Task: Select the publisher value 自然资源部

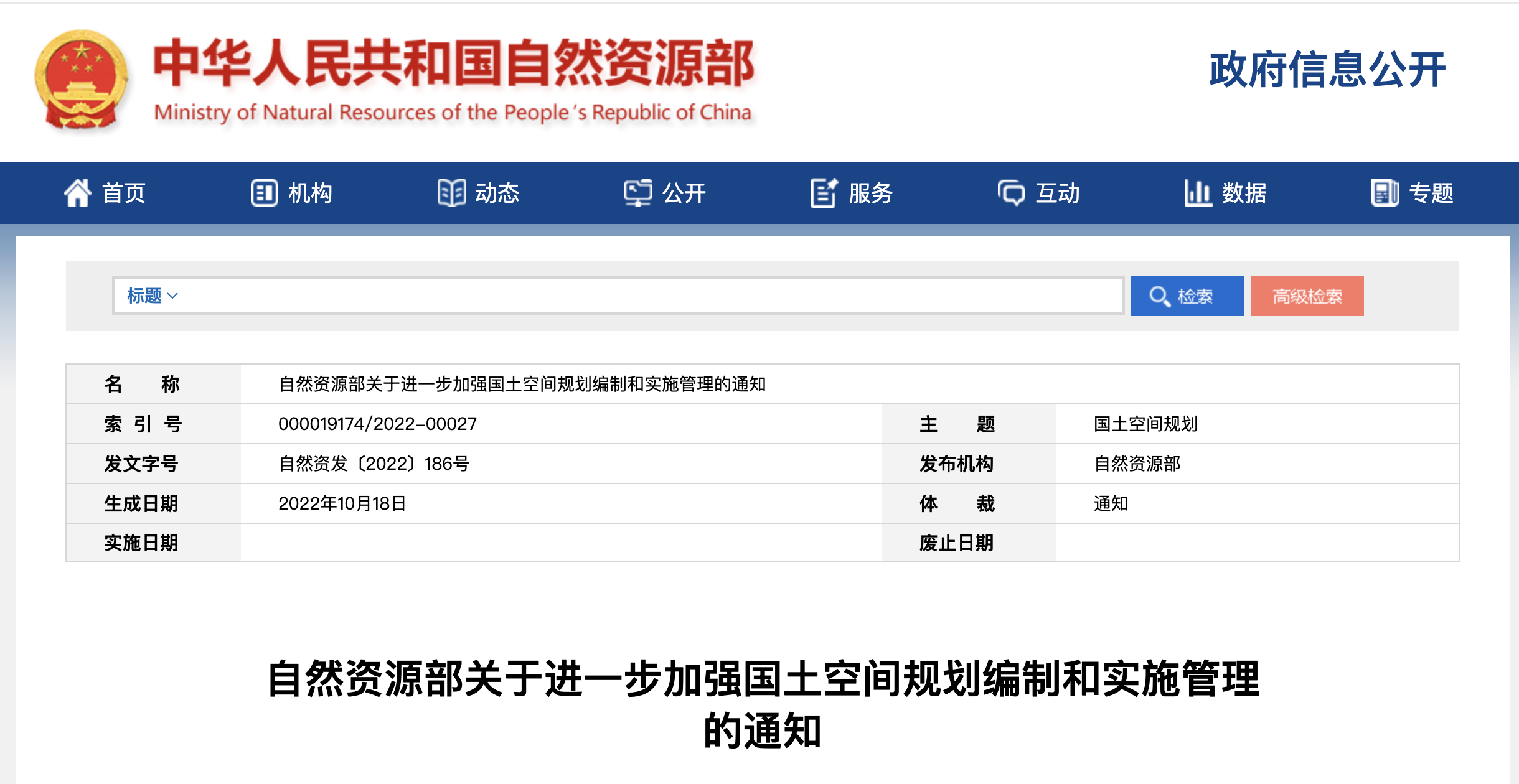Action: point(1137,464)
